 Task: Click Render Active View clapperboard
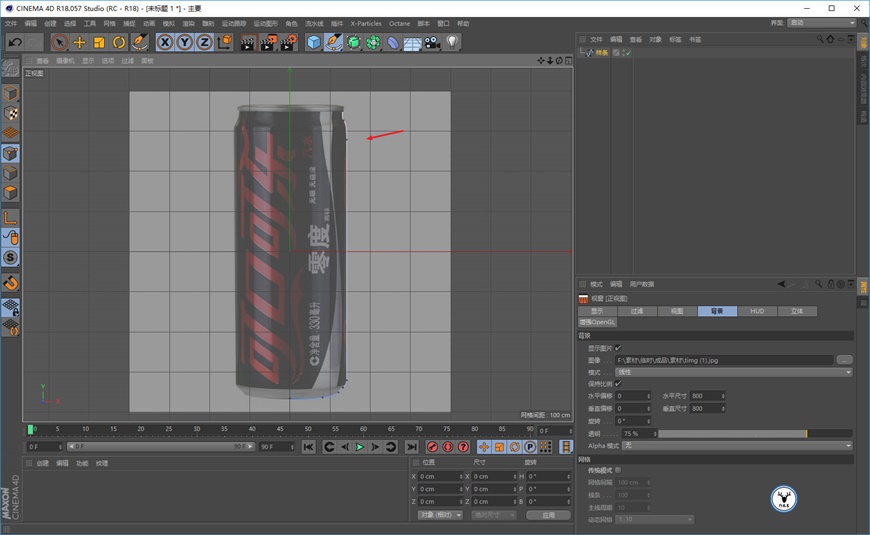[248, 42]
